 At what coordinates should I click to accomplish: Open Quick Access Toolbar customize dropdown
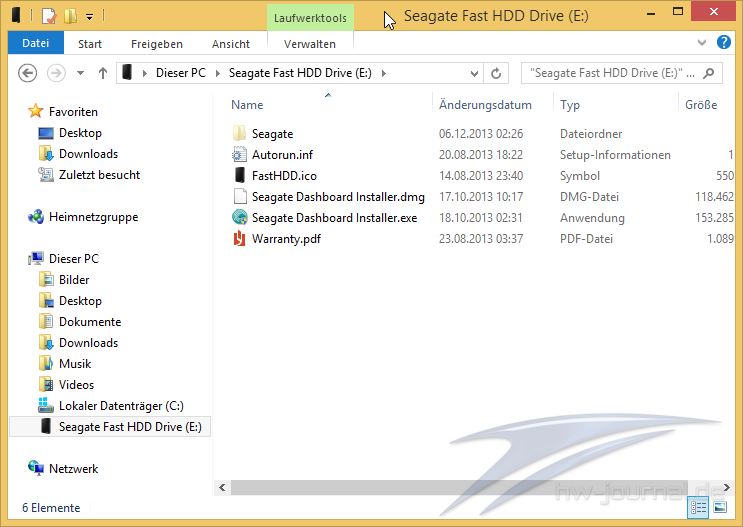pos(89,17)
